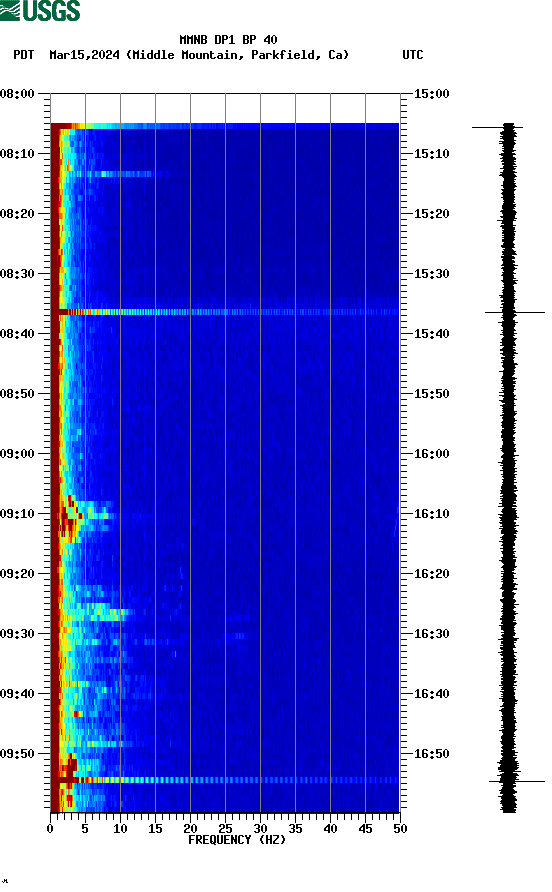The width and height of the screenshot is (552, 892).
Task: Click the 15:20 UTC time label
Action: click(x=431, y=213)
